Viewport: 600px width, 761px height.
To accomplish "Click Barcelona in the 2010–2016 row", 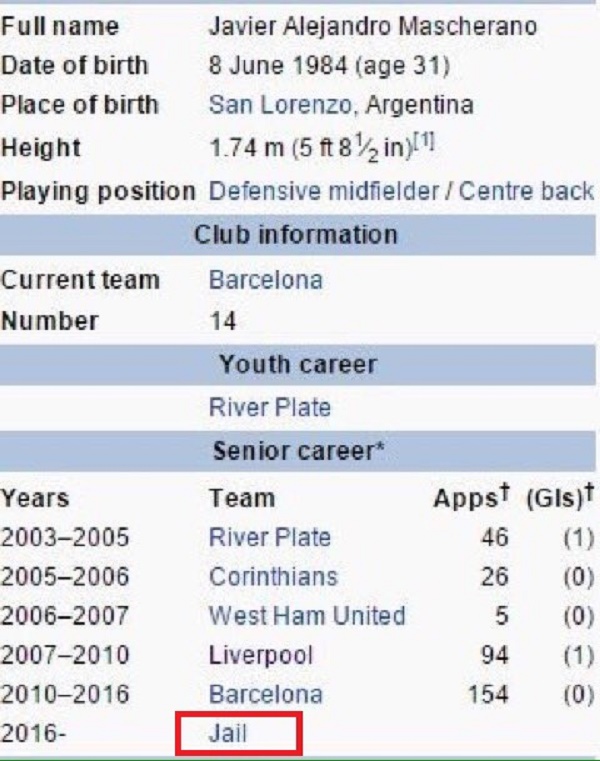I will [x=266, y=694].
